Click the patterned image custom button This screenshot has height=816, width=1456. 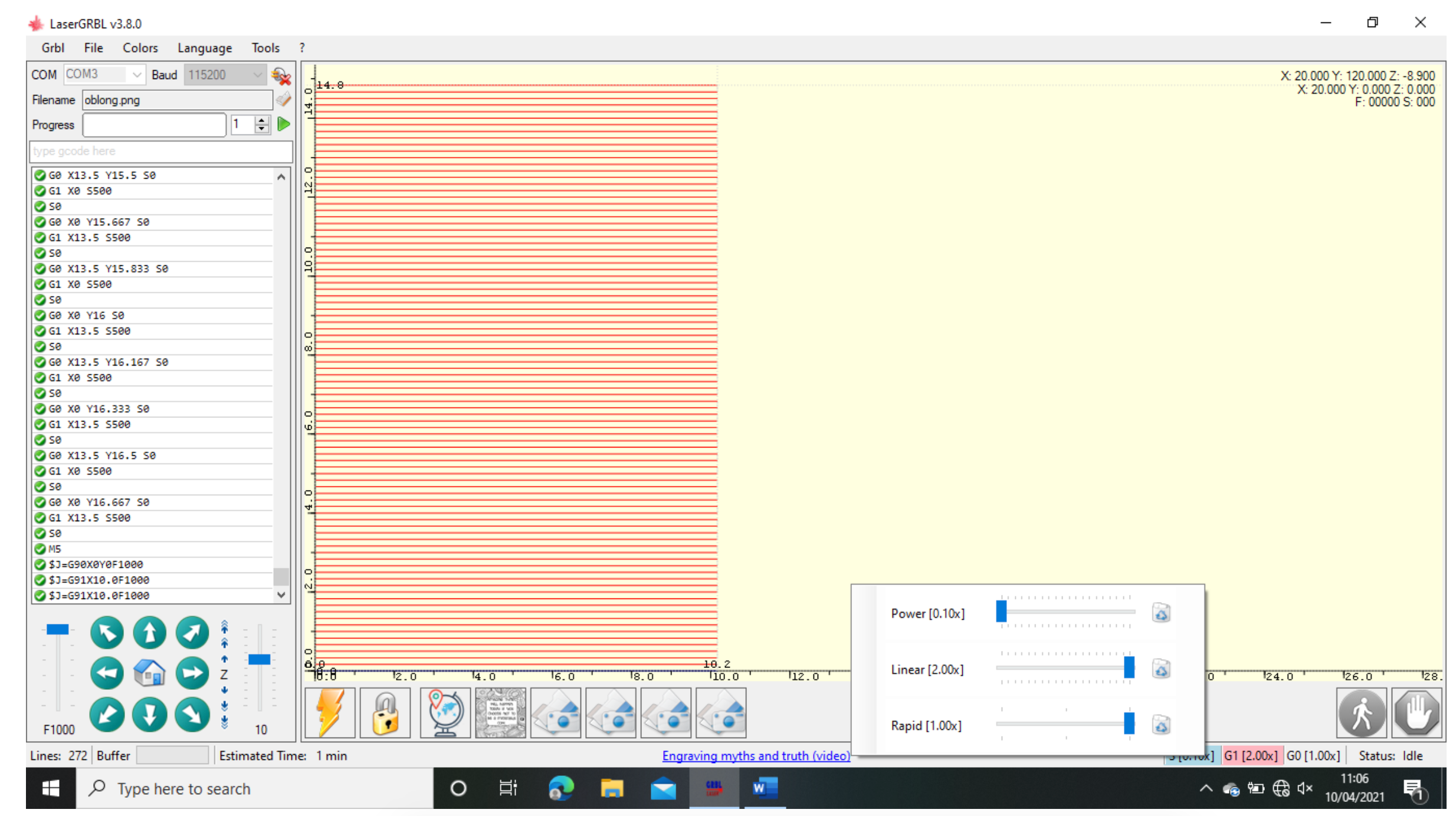click(500, 713)
